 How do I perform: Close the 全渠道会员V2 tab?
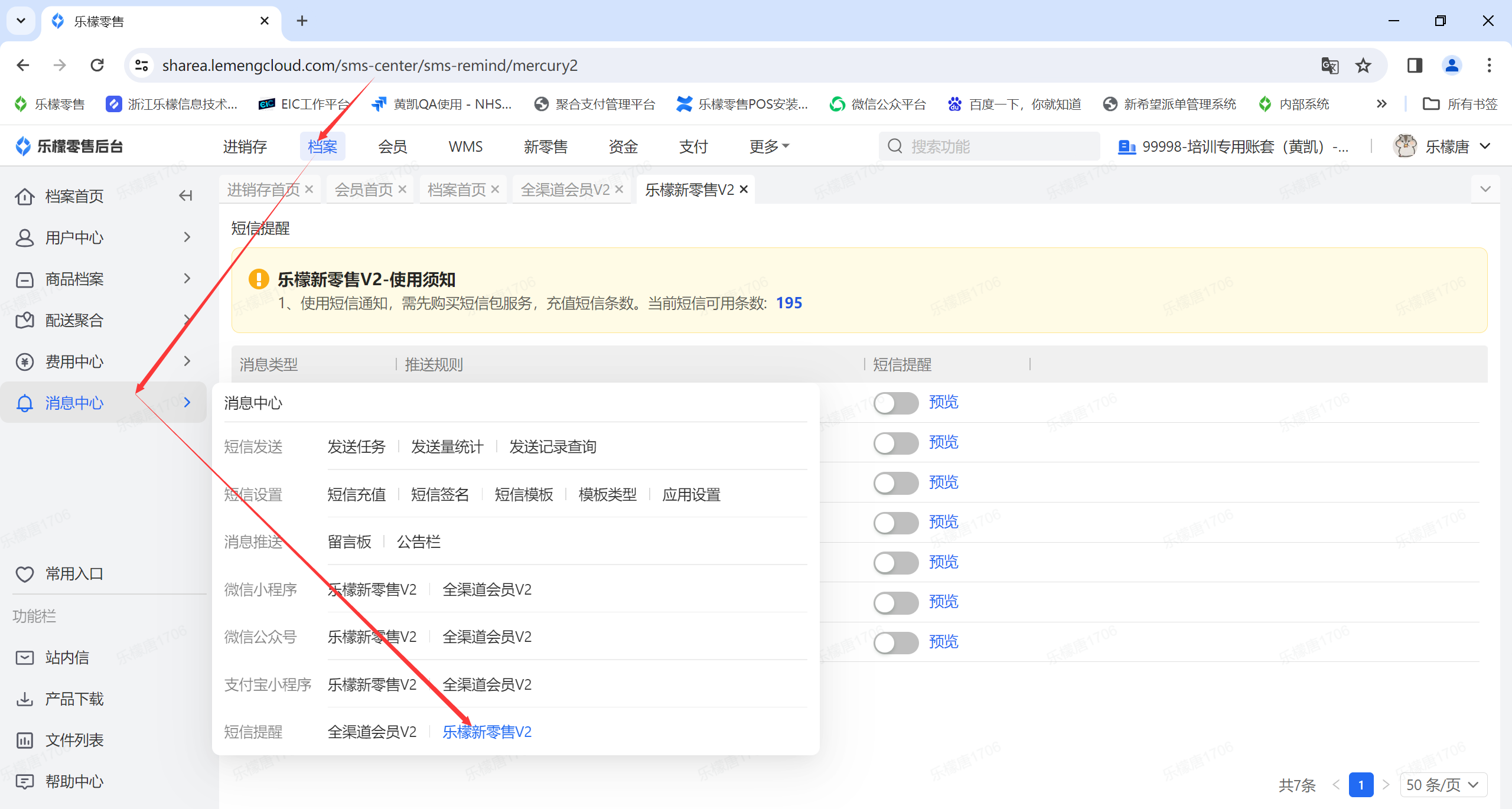tap(619, 190)
